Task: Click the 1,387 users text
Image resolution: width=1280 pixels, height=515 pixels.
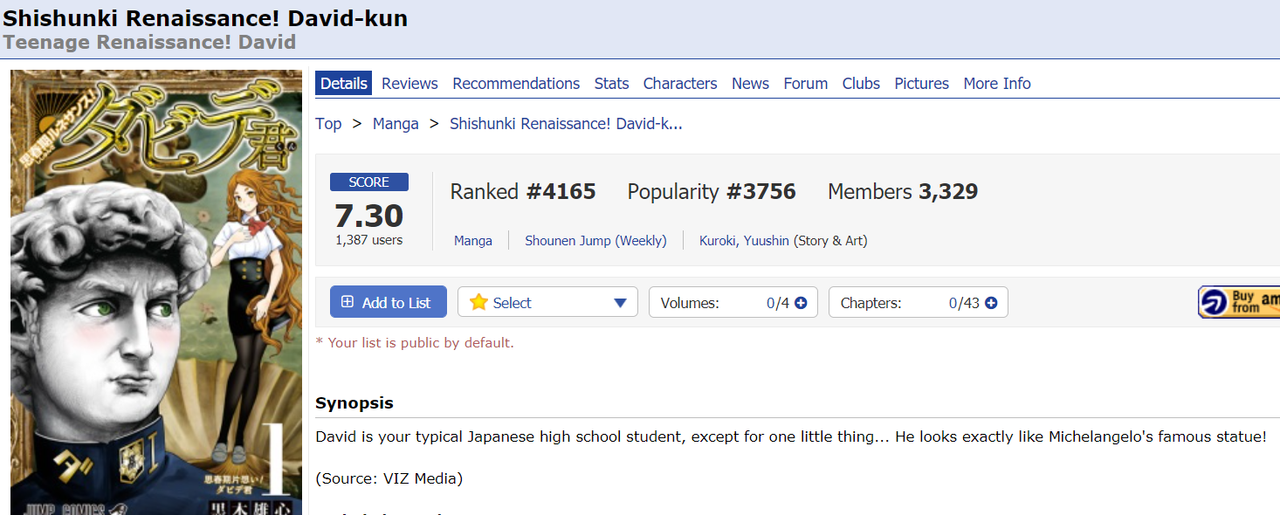Action: point(369,240)
